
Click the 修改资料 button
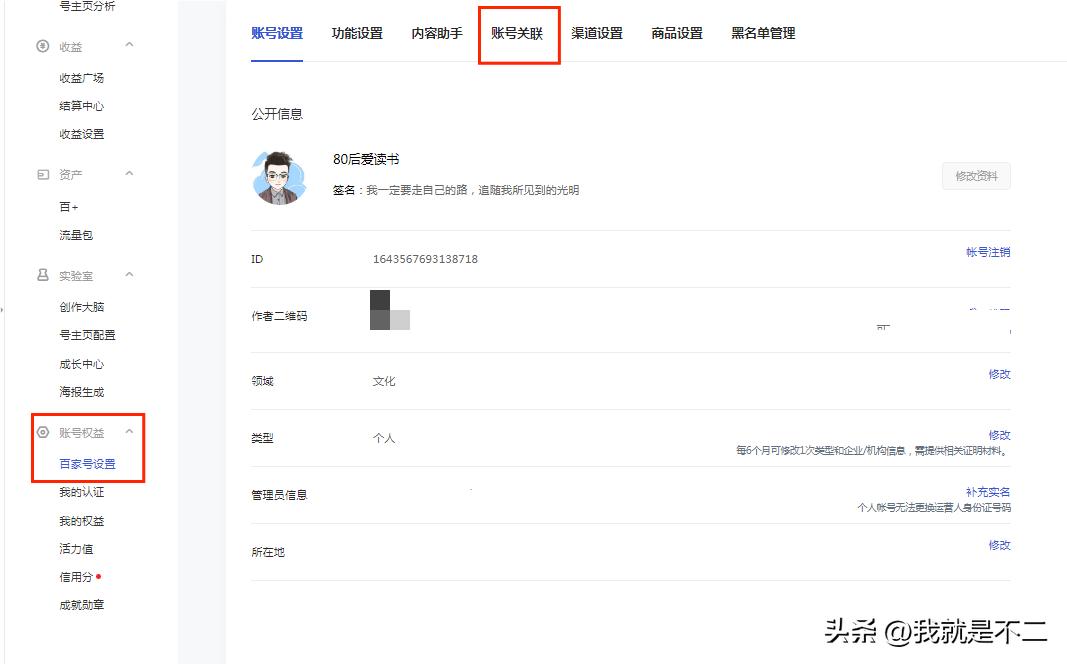975,175
